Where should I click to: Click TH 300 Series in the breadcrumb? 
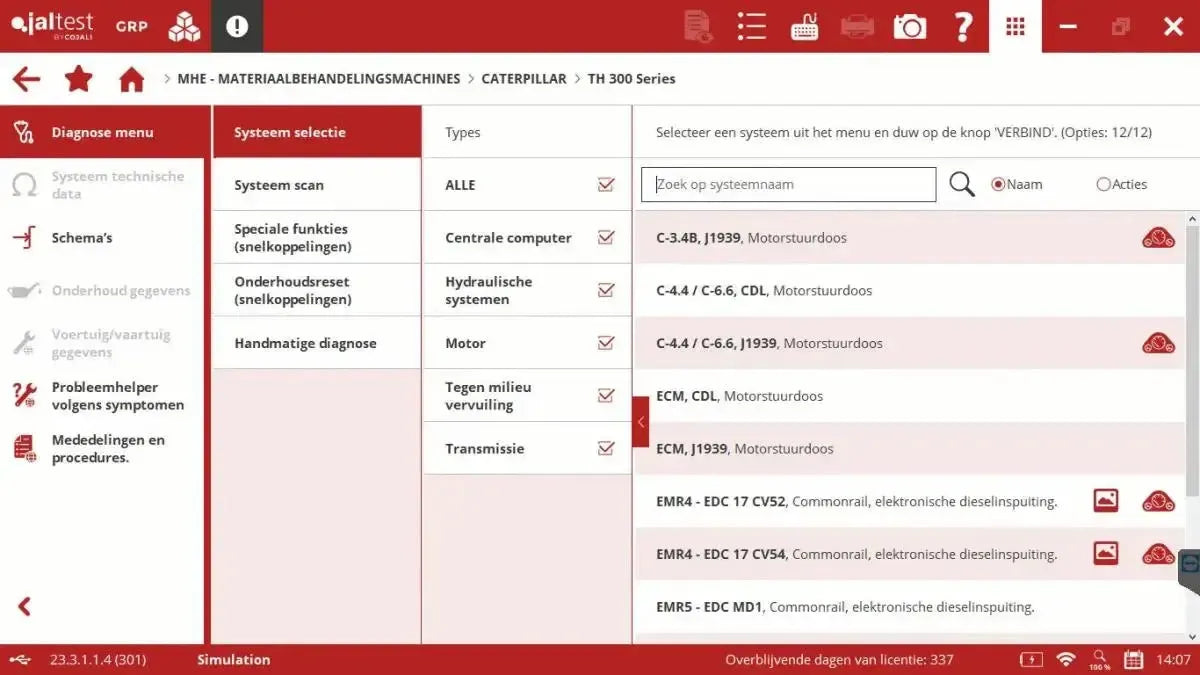632,78
